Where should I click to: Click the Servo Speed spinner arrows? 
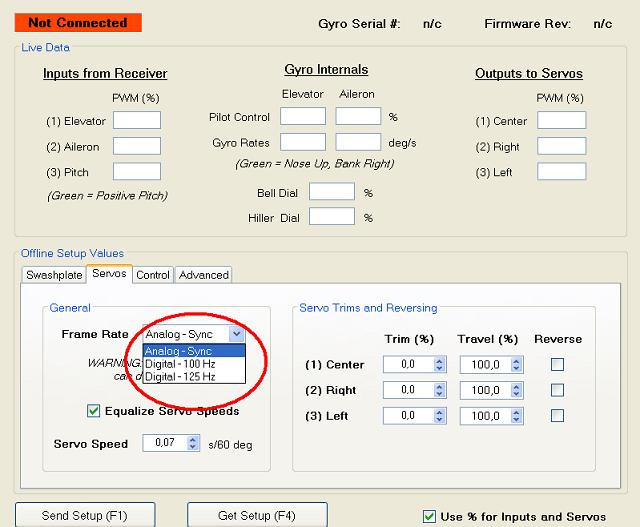pyautogui.click(x=193, y=442)
